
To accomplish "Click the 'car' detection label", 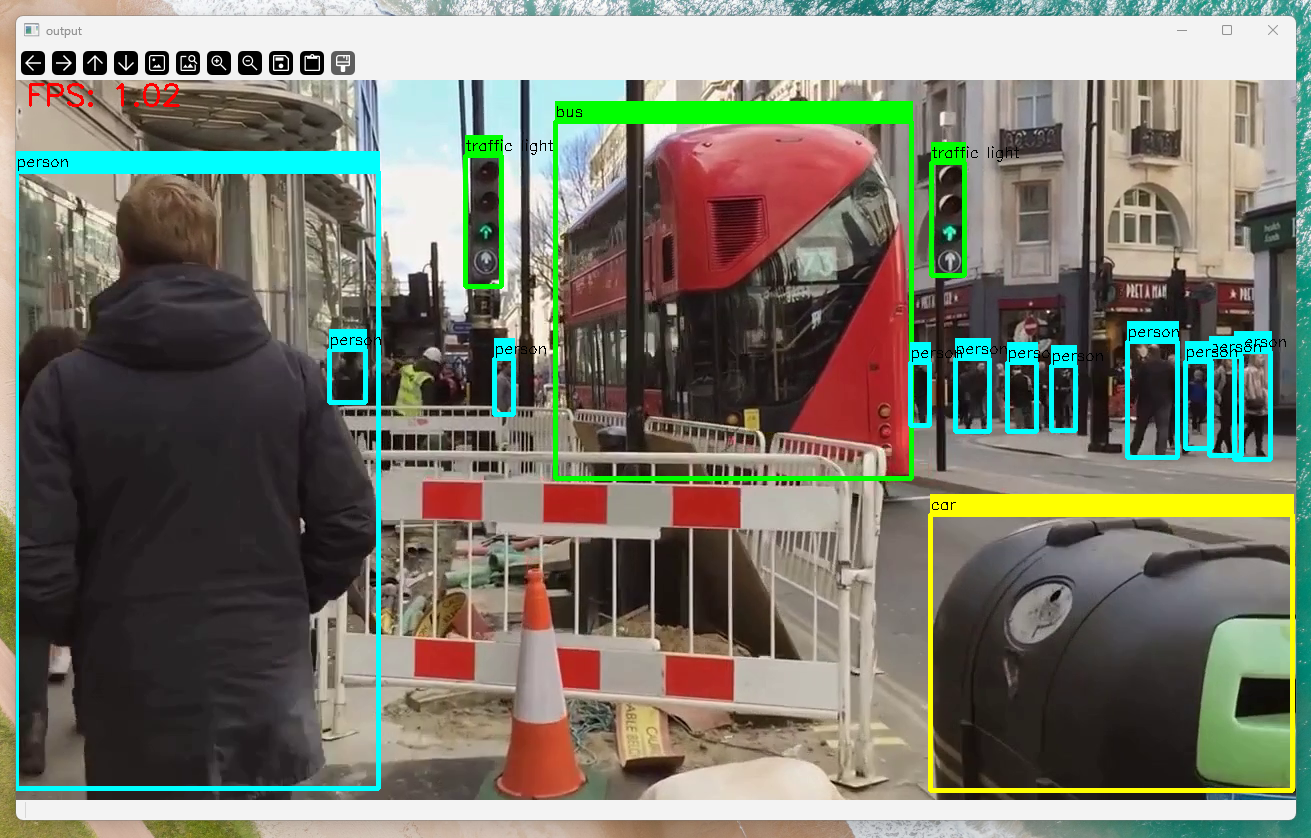I will click(x=943, y=505).
